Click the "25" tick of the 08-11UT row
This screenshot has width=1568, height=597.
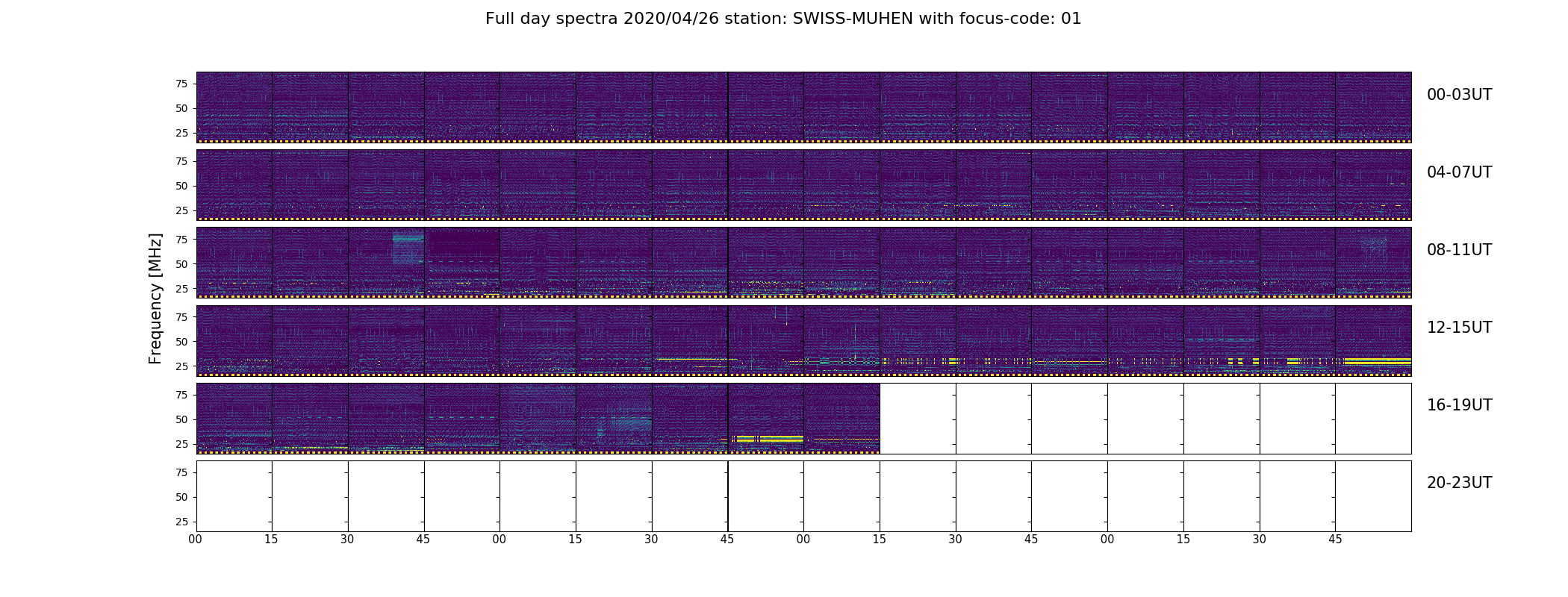(x=181, y=288)
